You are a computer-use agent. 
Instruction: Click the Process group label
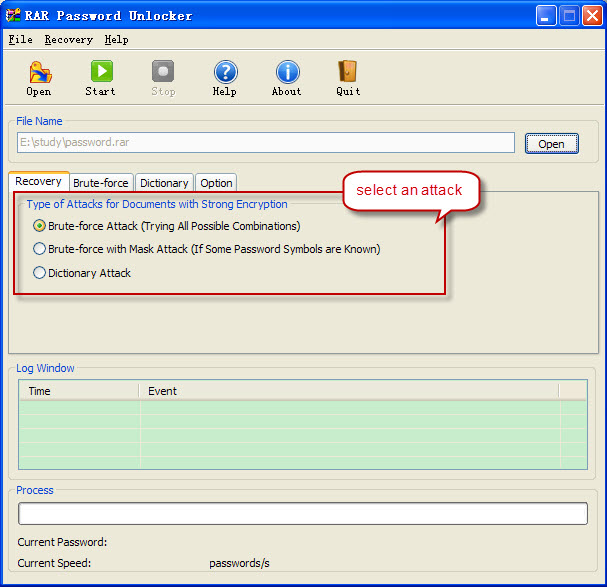35,490
